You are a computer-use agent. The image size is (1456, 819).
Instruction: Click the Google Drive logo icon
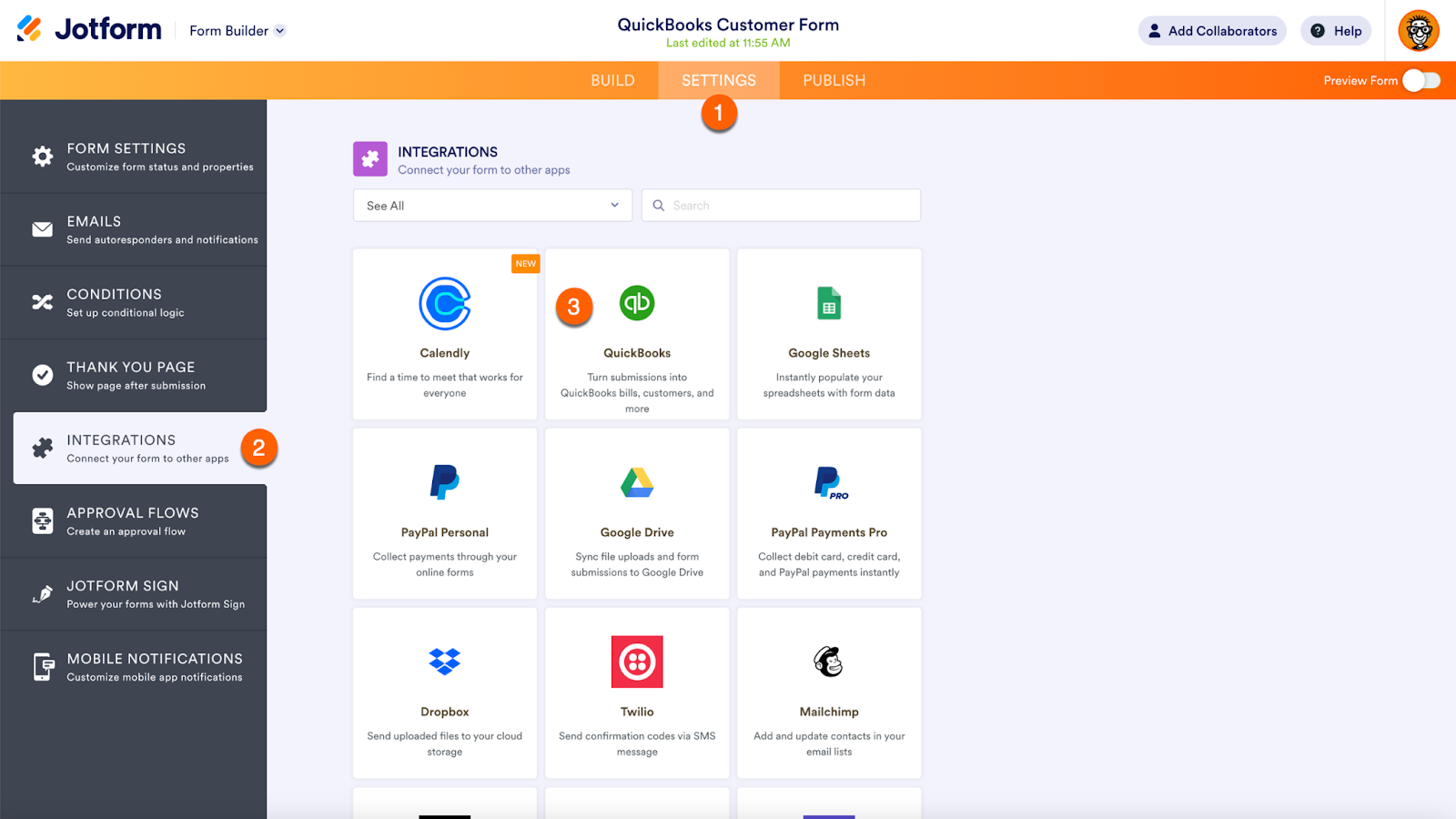[637, 482]
